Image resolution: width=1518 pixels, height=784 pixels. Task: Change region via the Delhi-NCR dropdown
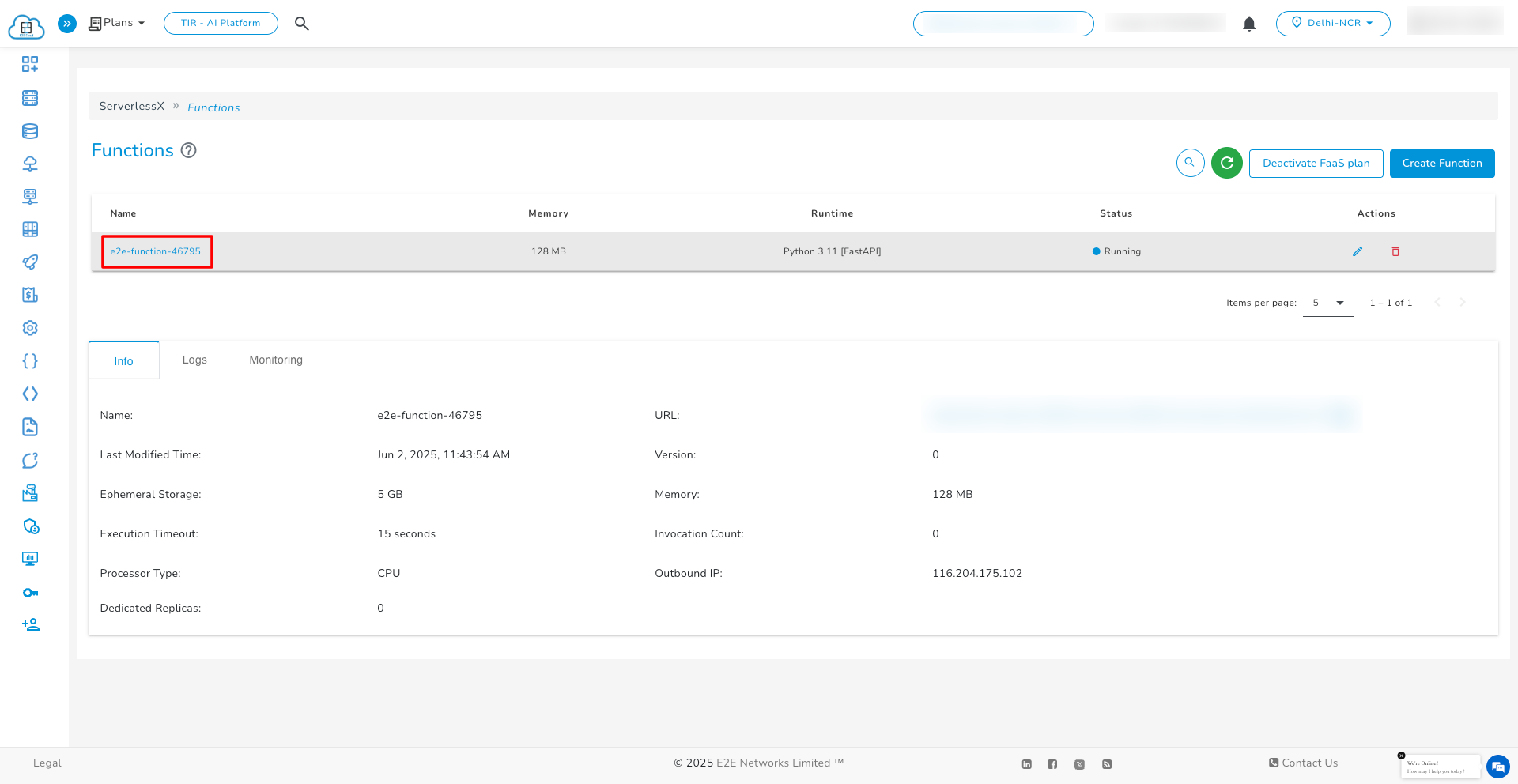point(1333,24)
